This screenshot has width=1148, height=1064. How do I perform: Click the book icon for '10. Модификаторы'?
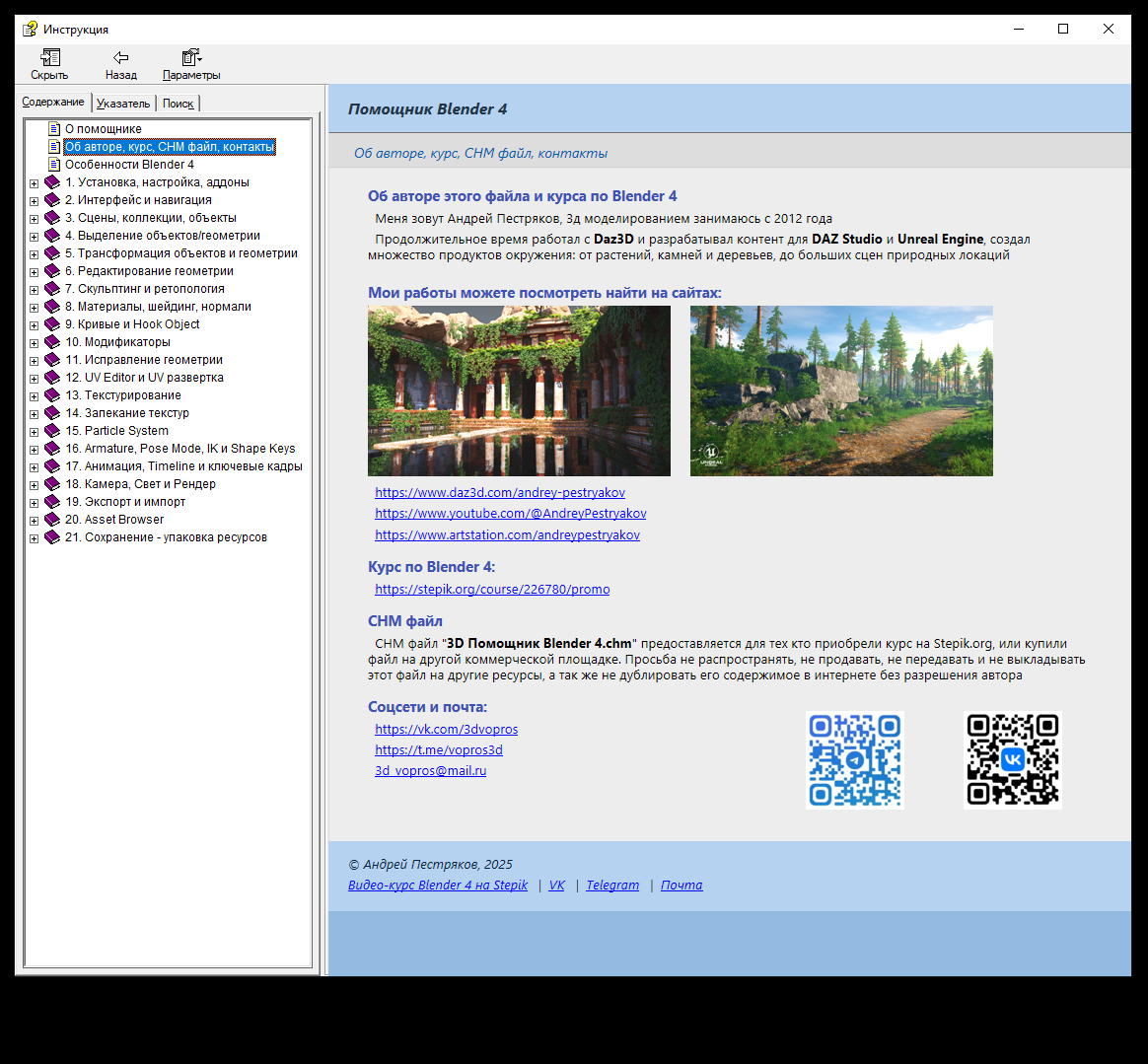52,342
